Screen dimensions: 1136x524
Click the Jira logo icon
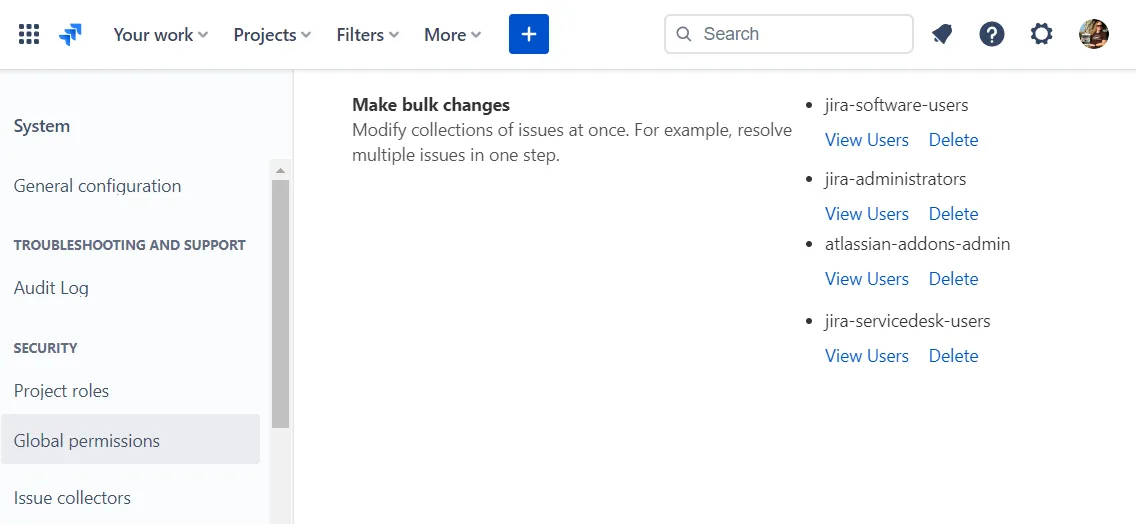(x=70, y=34)
